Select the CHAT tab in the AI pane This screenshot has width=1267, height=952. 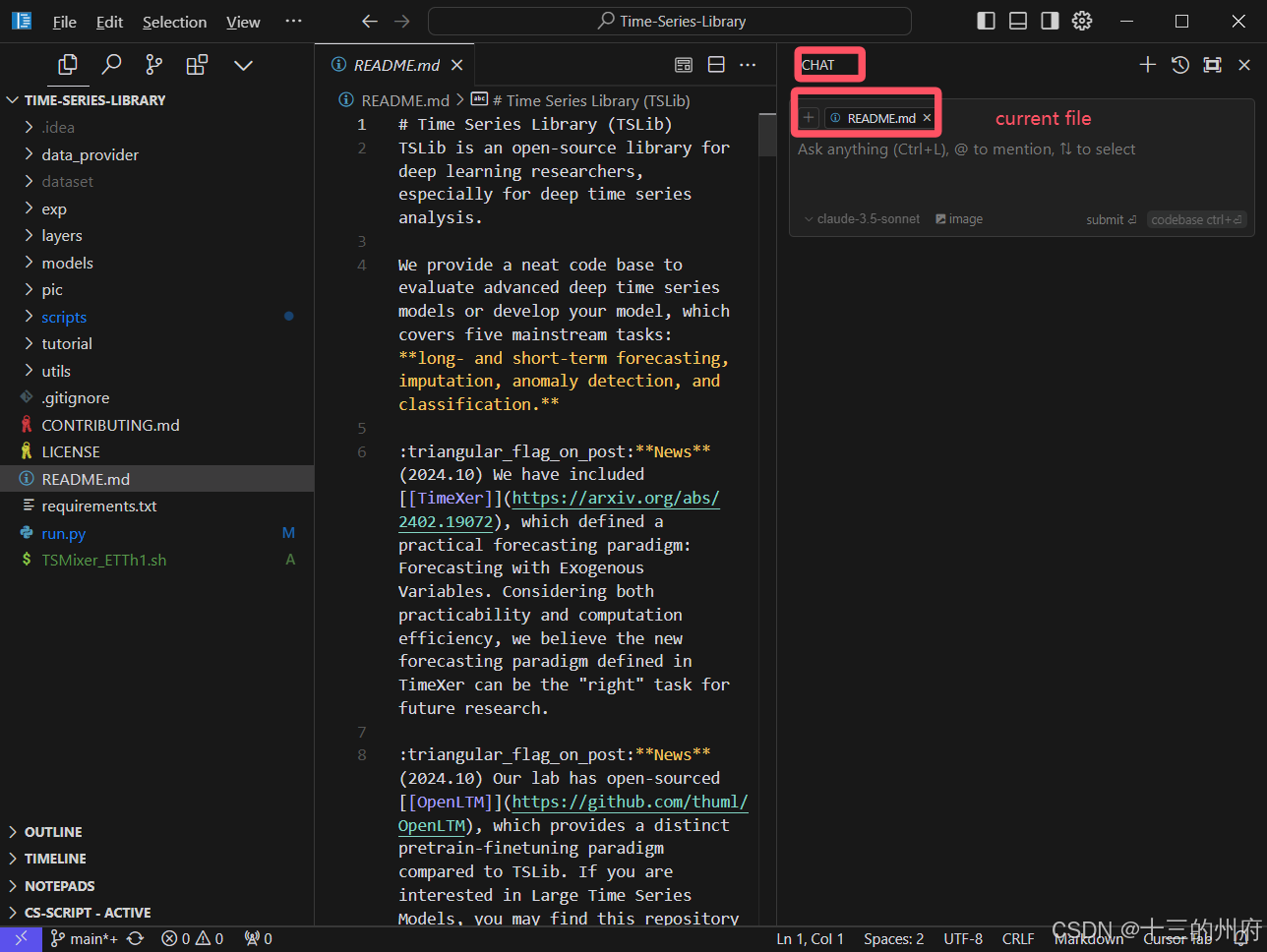818,65
